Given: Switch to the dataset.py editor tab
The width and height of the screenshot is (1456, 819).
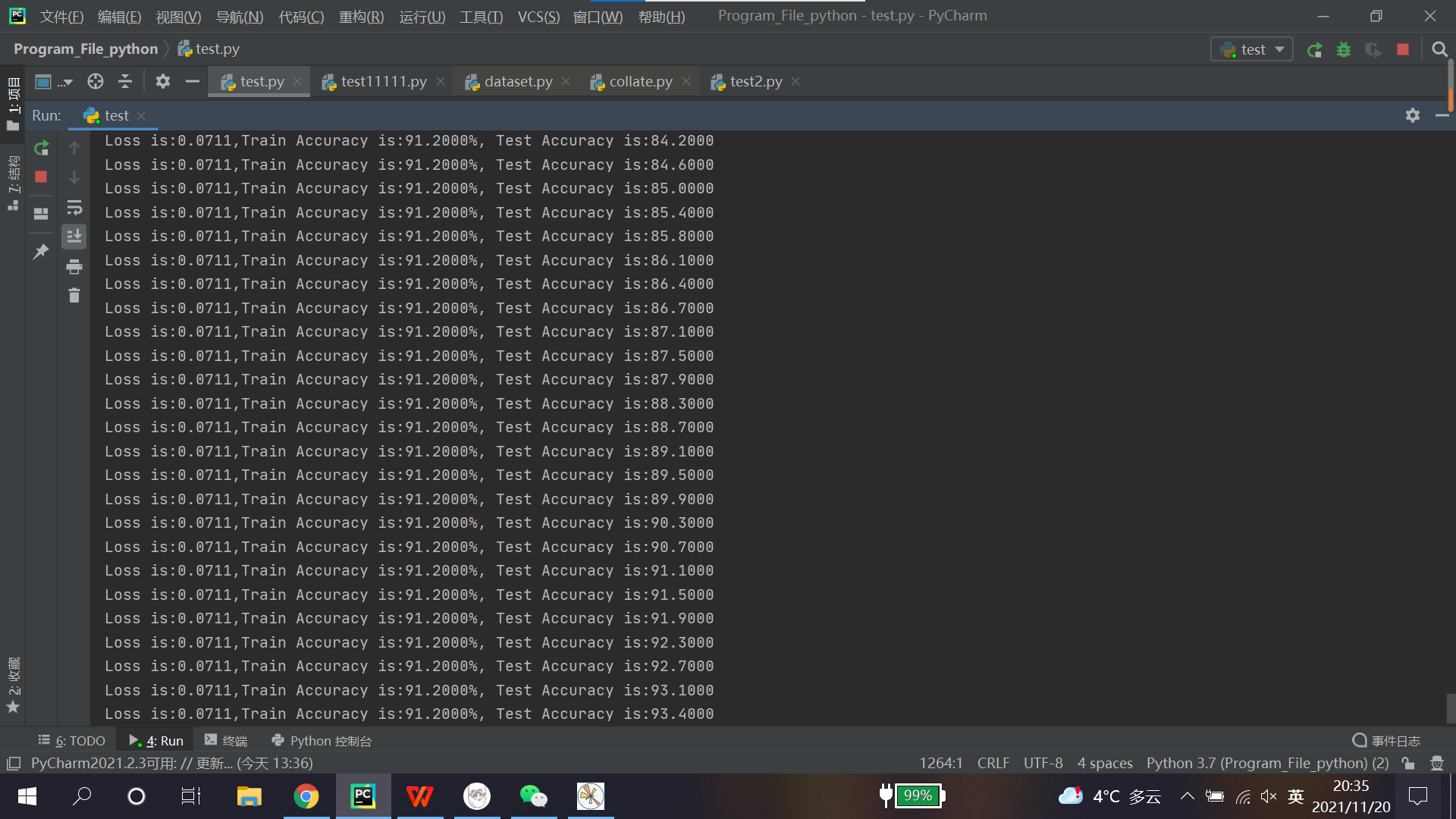Looking at the screenshot, I should [x=518, y=82].
